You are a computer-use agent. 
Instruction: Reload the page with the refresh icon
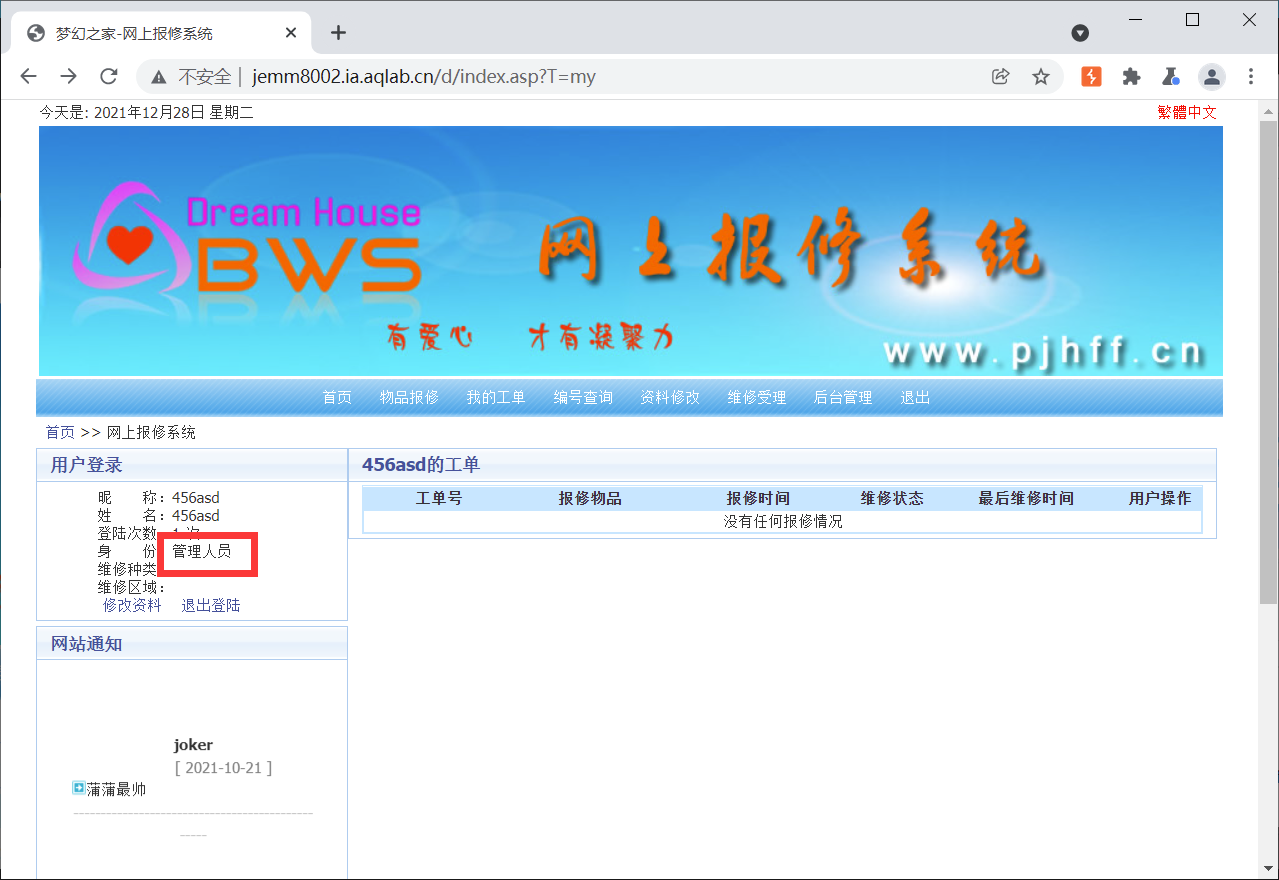point(108,76)
